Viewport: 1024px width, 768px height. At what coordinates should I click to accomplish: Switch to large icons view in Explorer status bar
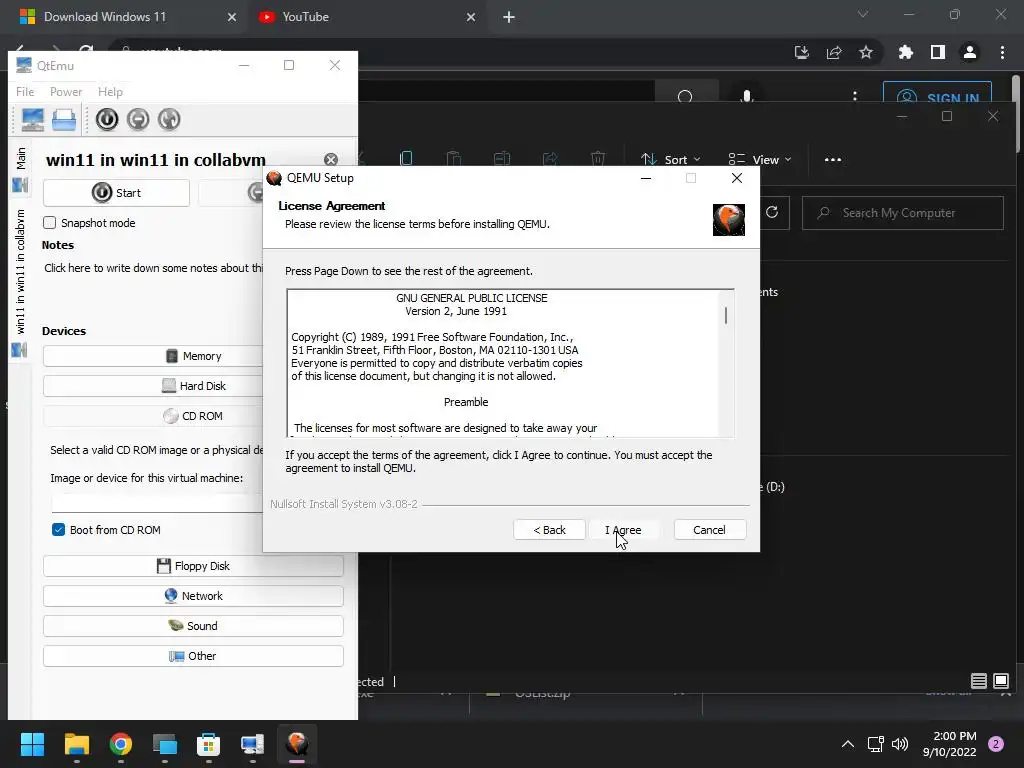1000,681
